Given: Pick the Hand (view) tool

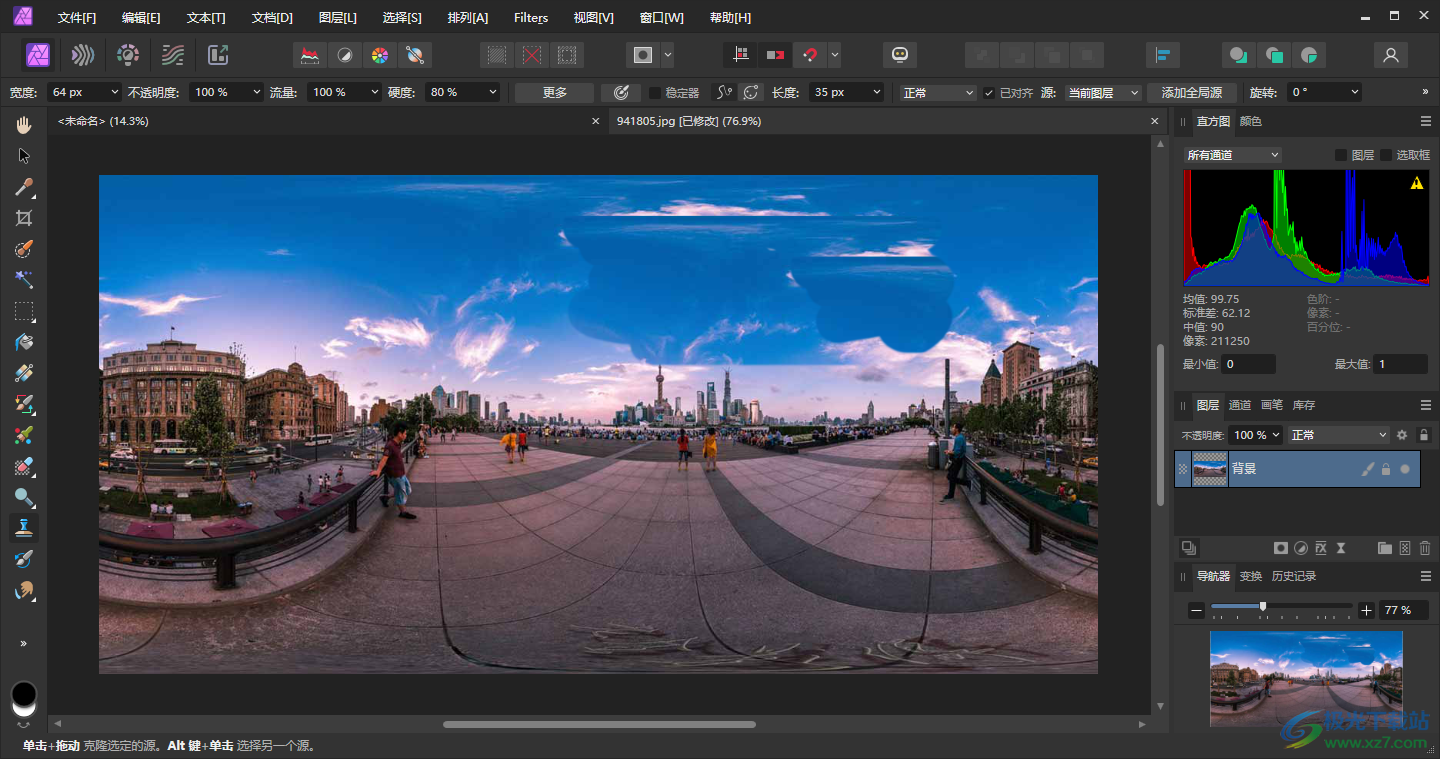Looking at the screenshot, I should [24, 125].
